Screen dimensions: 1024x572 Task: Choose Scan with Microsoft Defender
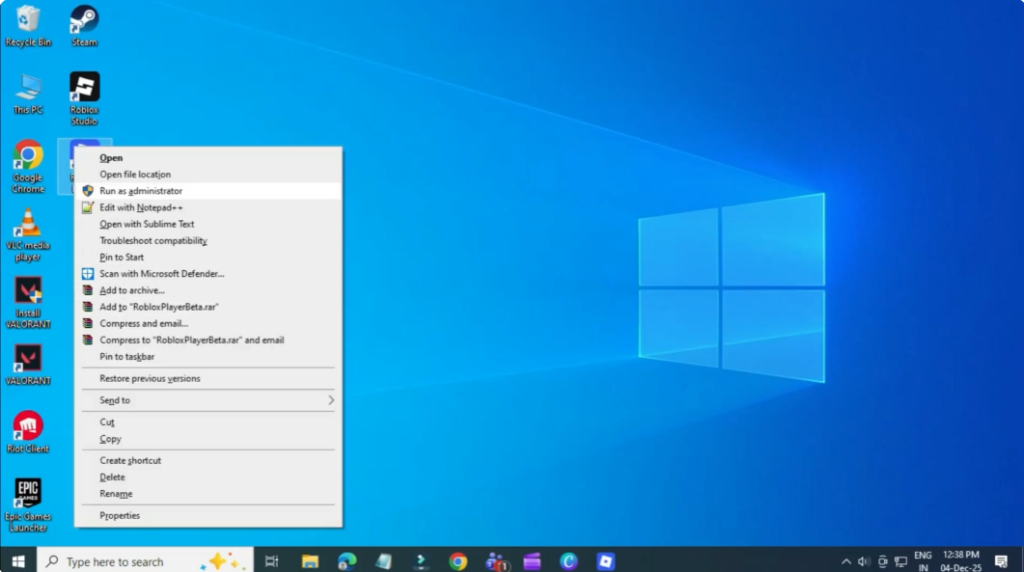(x=161, y=273)
